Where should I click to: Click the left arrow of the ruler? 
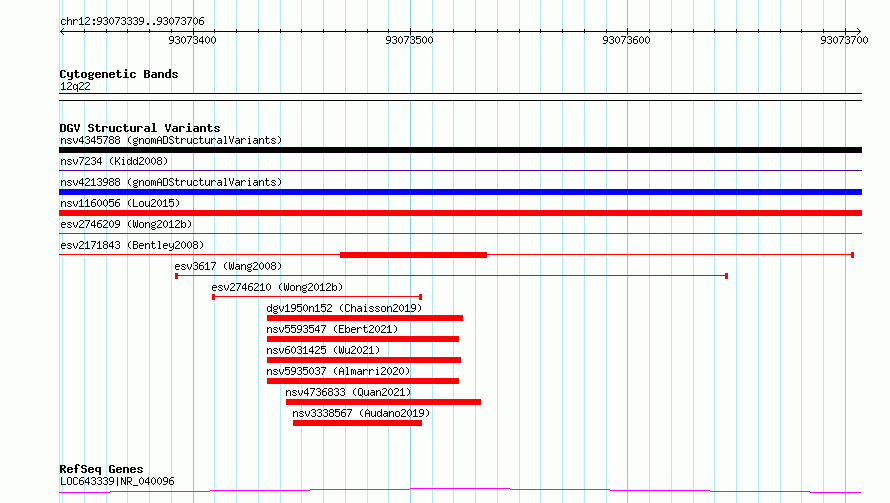(62, 31)
